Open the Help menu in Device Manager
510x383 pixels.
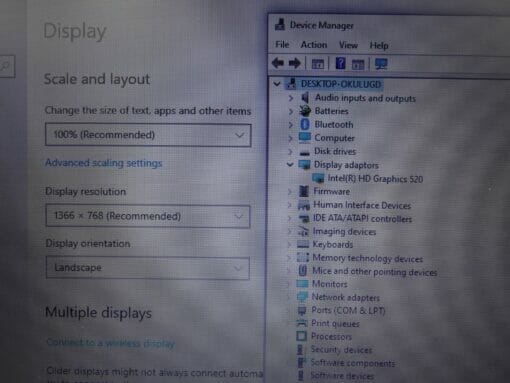(x=379, y=45)
